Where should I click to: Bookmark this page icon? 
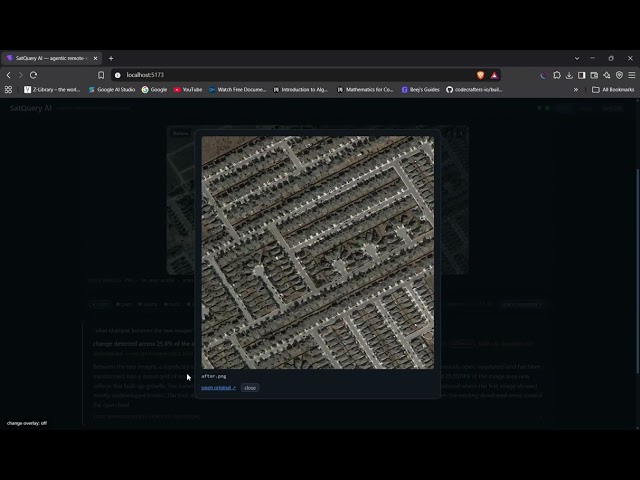(101, 75)
